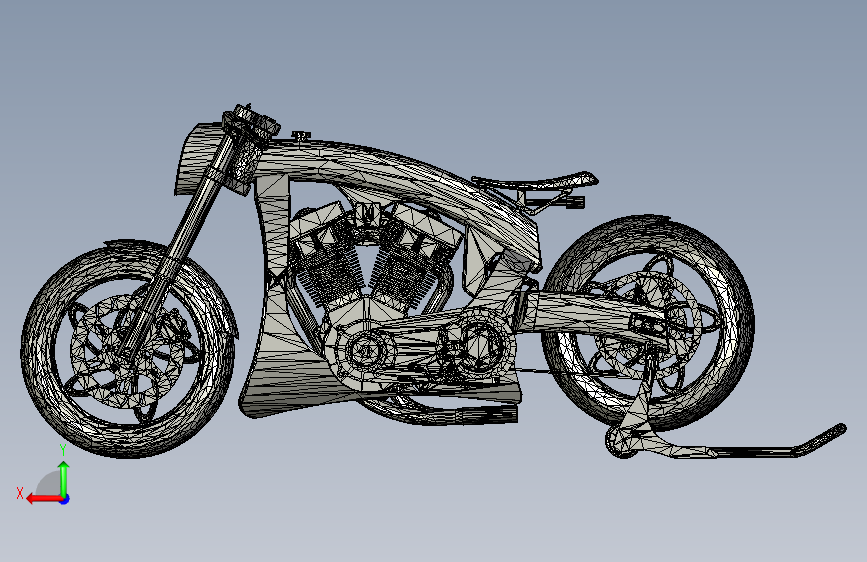Screen dimensions: 867x562
Task: Select the motorcycle seat
Action: pyautogui.click(x=535, y=180)
